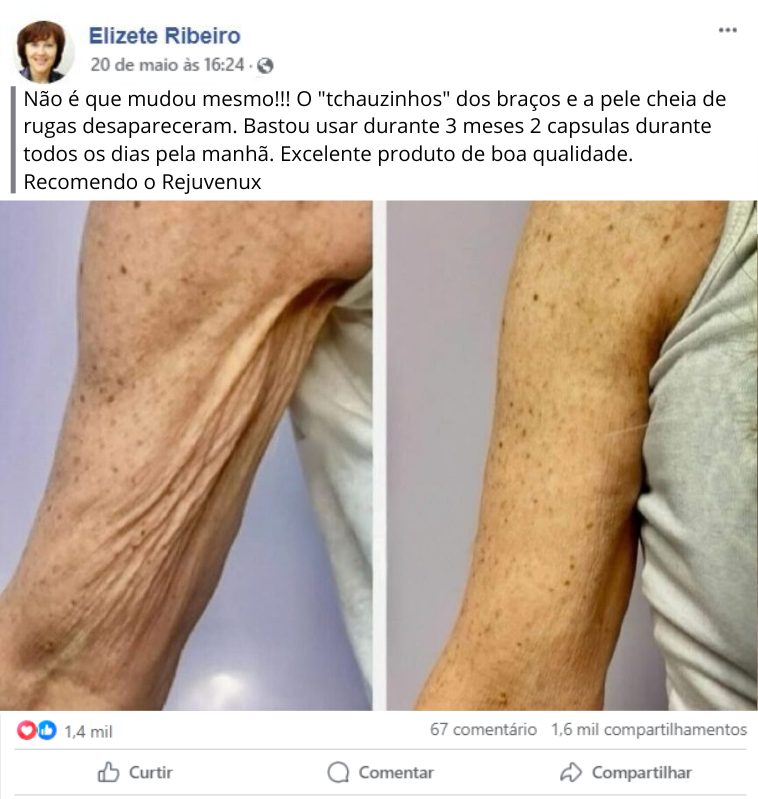This screenshot has width=758, height=799.
Task: Select the Compartilhar label
Action: pos(642,773)
